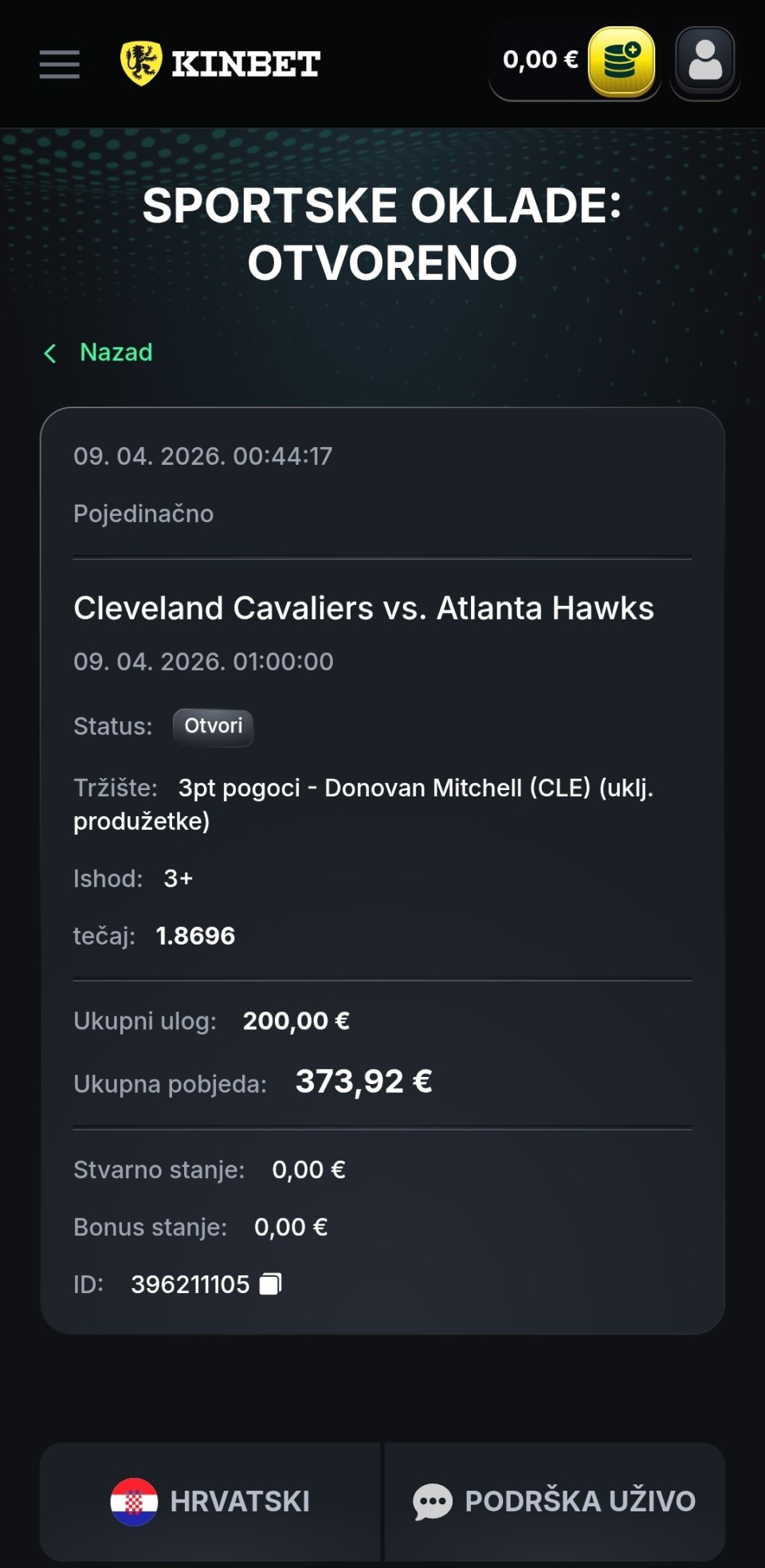Tap the live support chat bubble icon
Screen dimensions: 765x1568
pos(433,1502)
